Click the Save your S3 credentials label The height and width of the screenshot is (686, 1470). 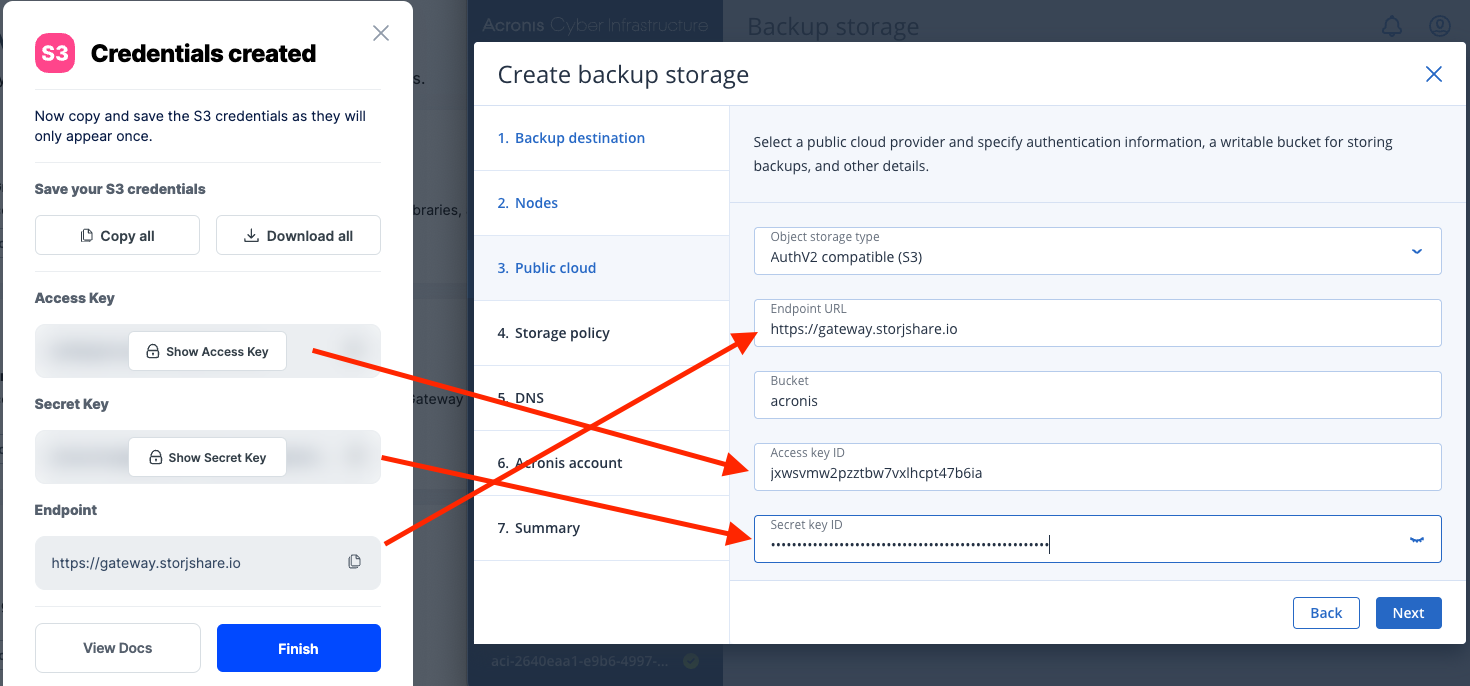click(x=120, y=189)
